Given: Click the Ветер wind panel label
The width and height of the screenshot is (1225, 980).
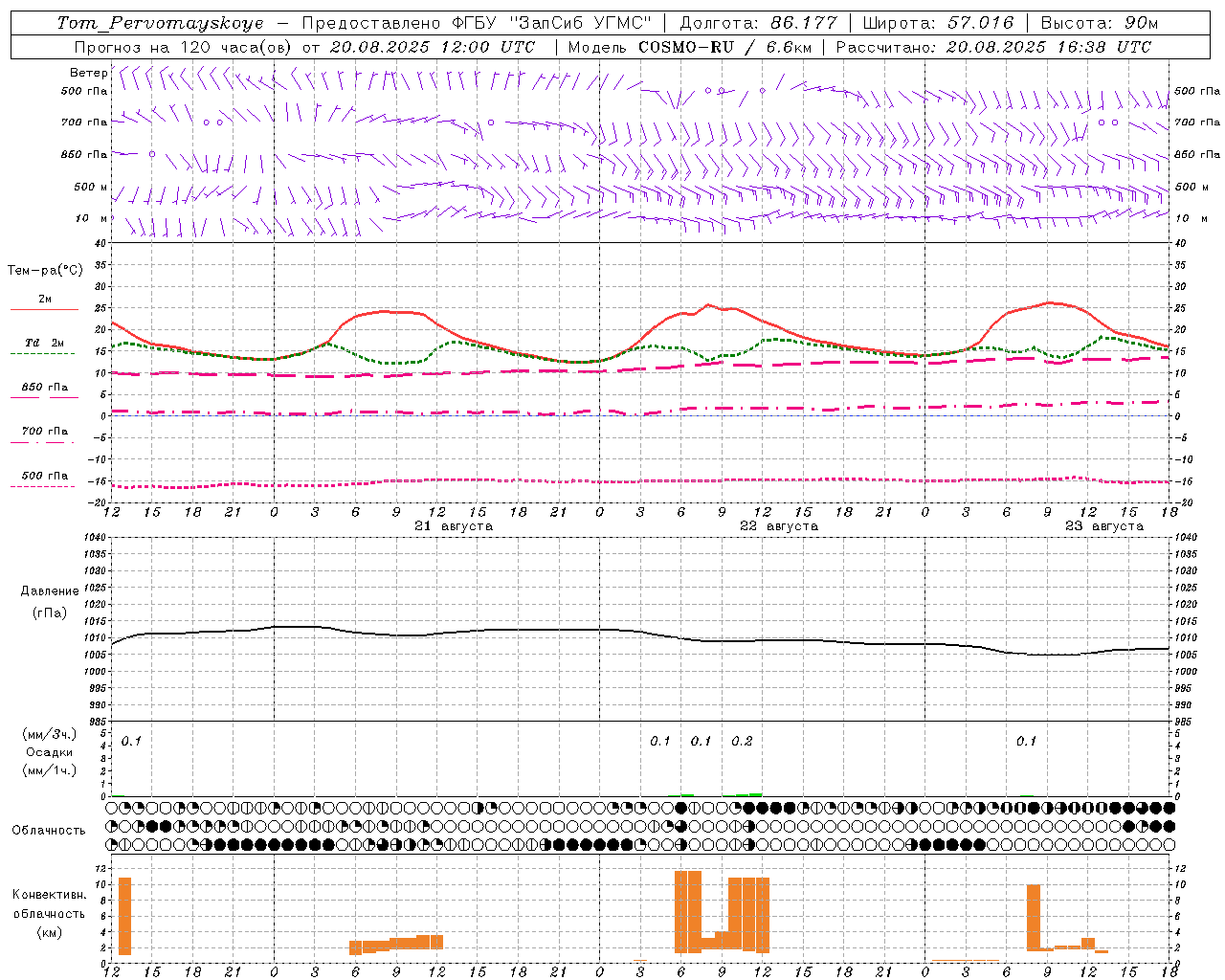Looking at the screenshot, I should (88, 73).
